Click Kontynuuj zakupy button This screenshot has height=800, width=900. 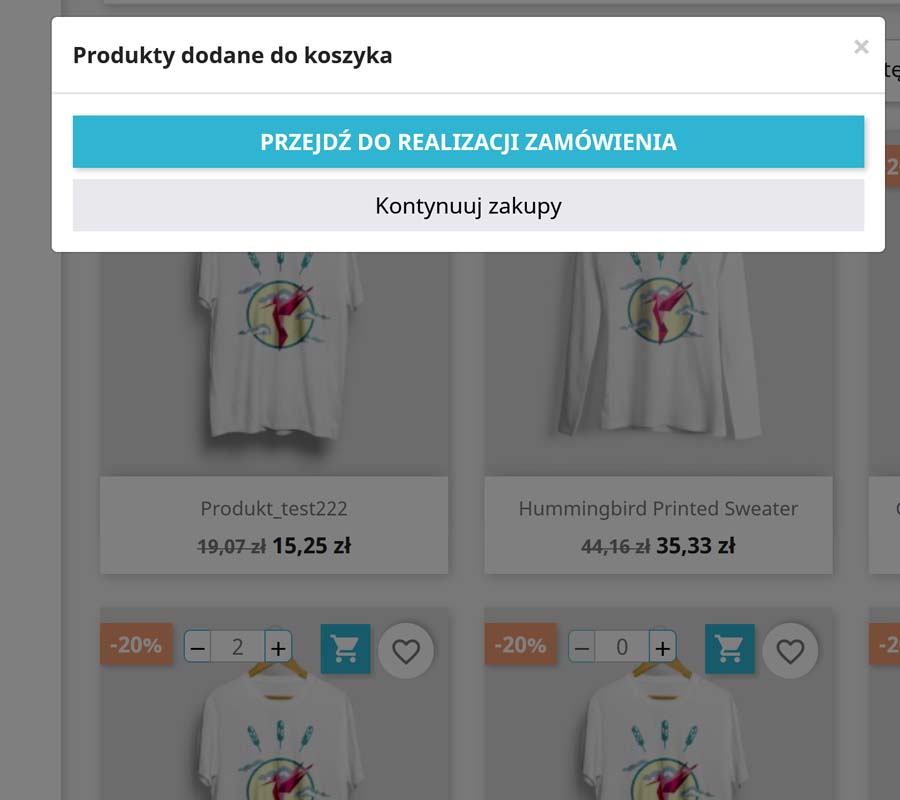point(468,205)
